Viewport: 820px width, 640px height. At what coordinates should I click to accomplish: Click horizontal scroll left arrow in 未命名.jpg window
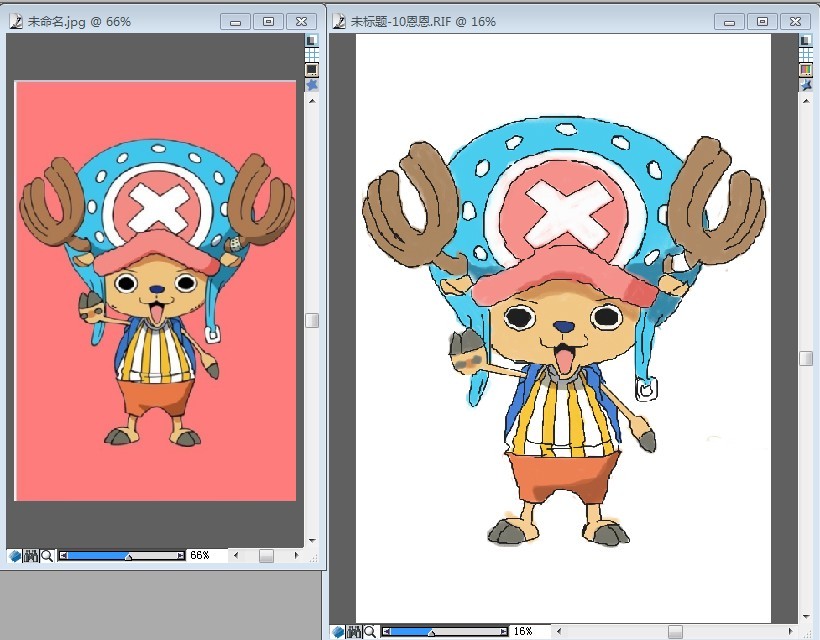click(236, 555)
